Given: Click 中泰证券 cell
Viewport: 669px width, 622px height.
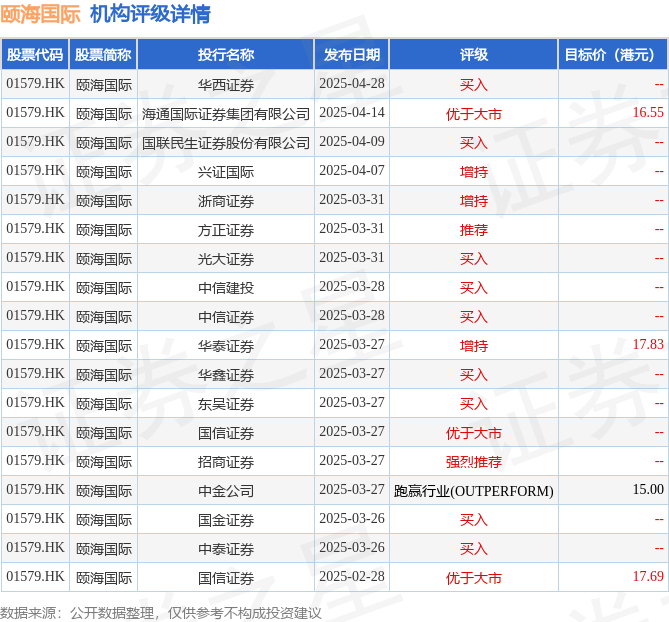Looking at the screenshot, I should point(226,549).
